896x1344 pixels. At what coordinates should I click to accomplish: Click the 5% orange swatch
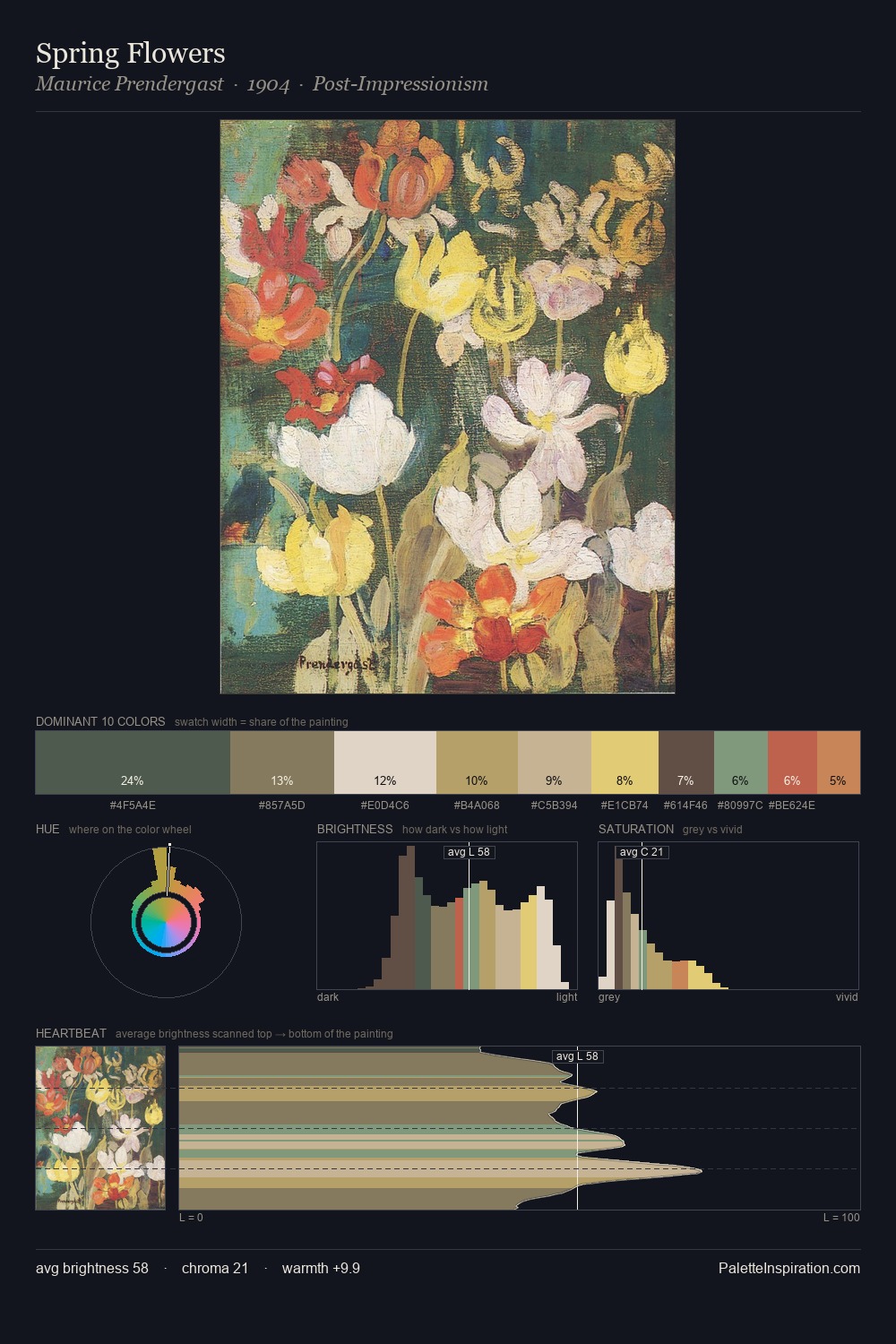(839, 762)
